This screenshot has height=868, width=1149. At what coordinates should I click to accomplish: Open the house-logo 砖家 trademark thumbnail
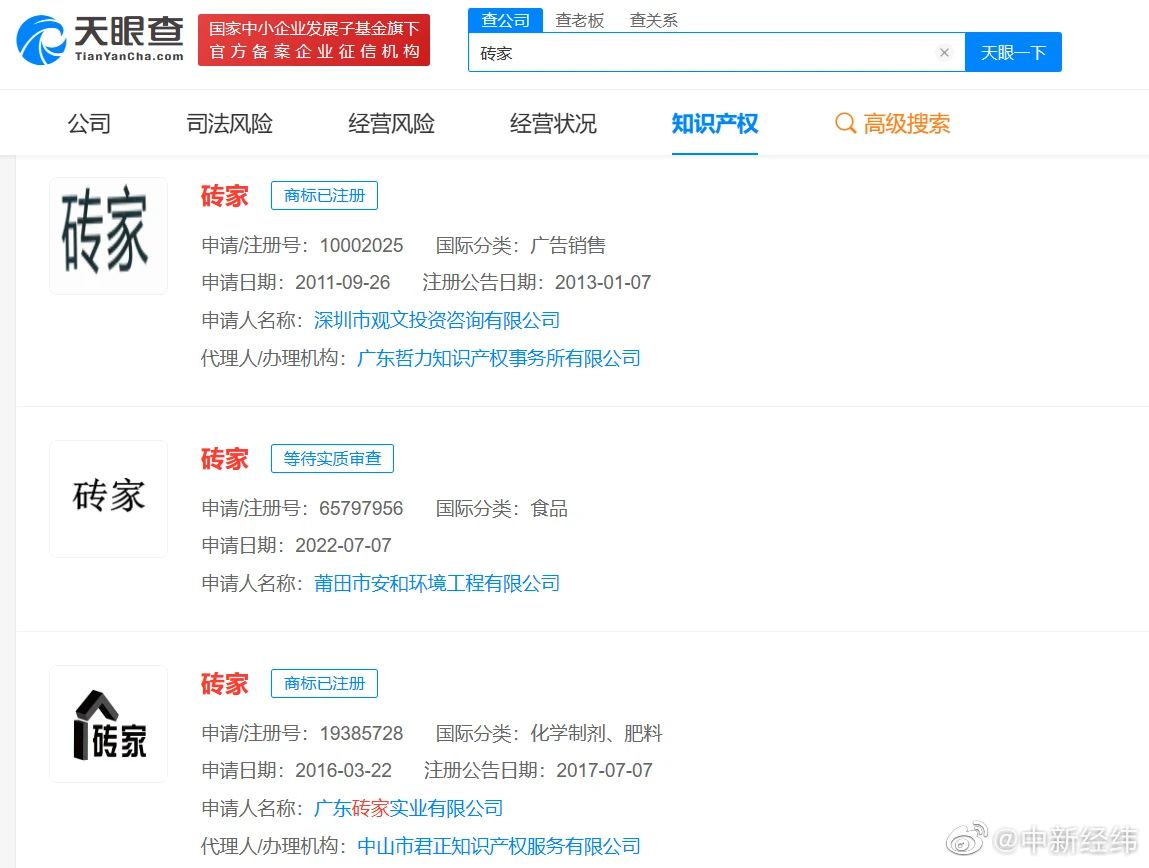click(108, 724)
